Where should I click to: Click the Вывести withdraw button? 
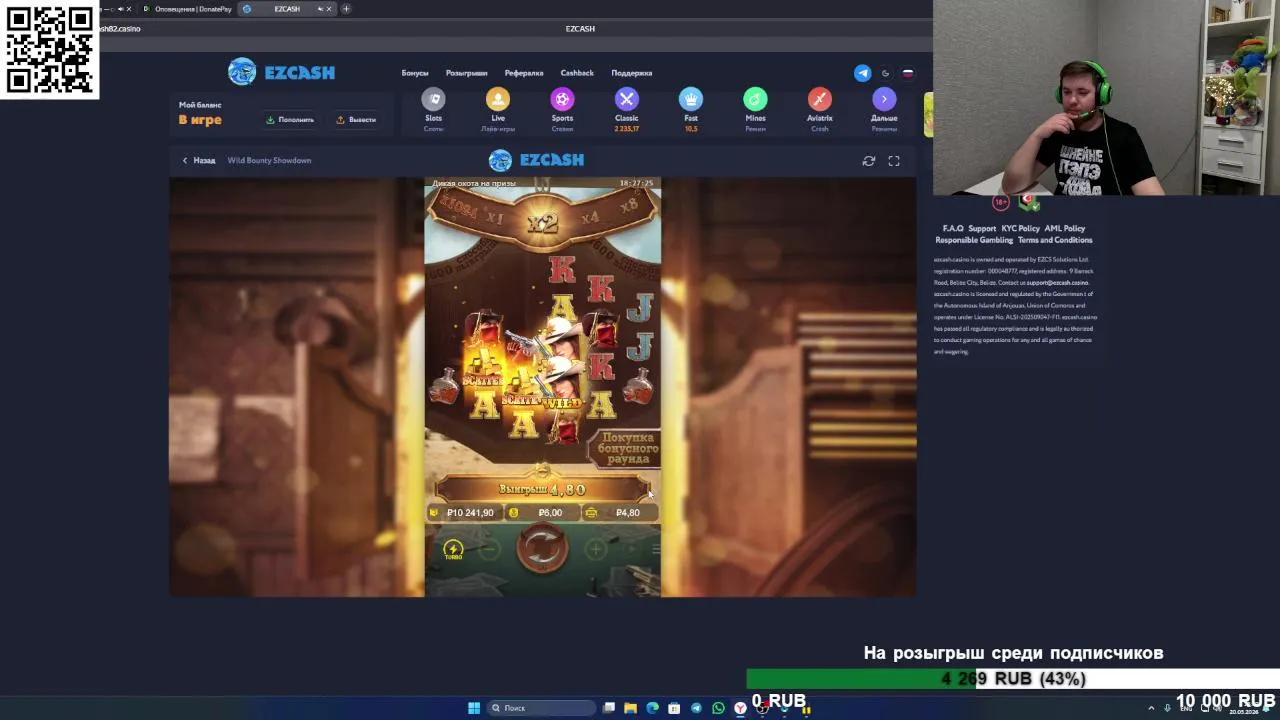click(356, 120)
